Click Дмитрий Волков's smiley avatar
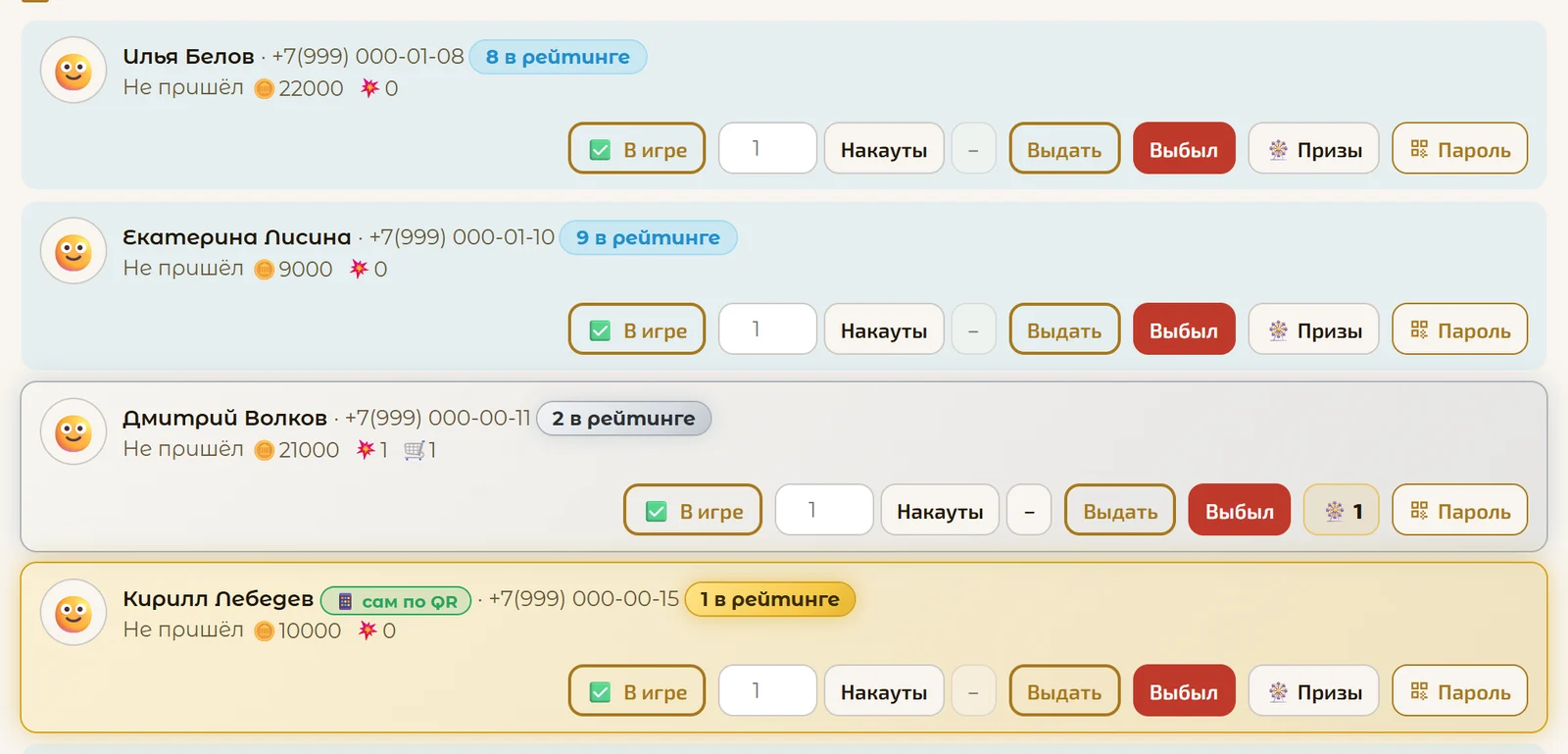 click(73, 431)
